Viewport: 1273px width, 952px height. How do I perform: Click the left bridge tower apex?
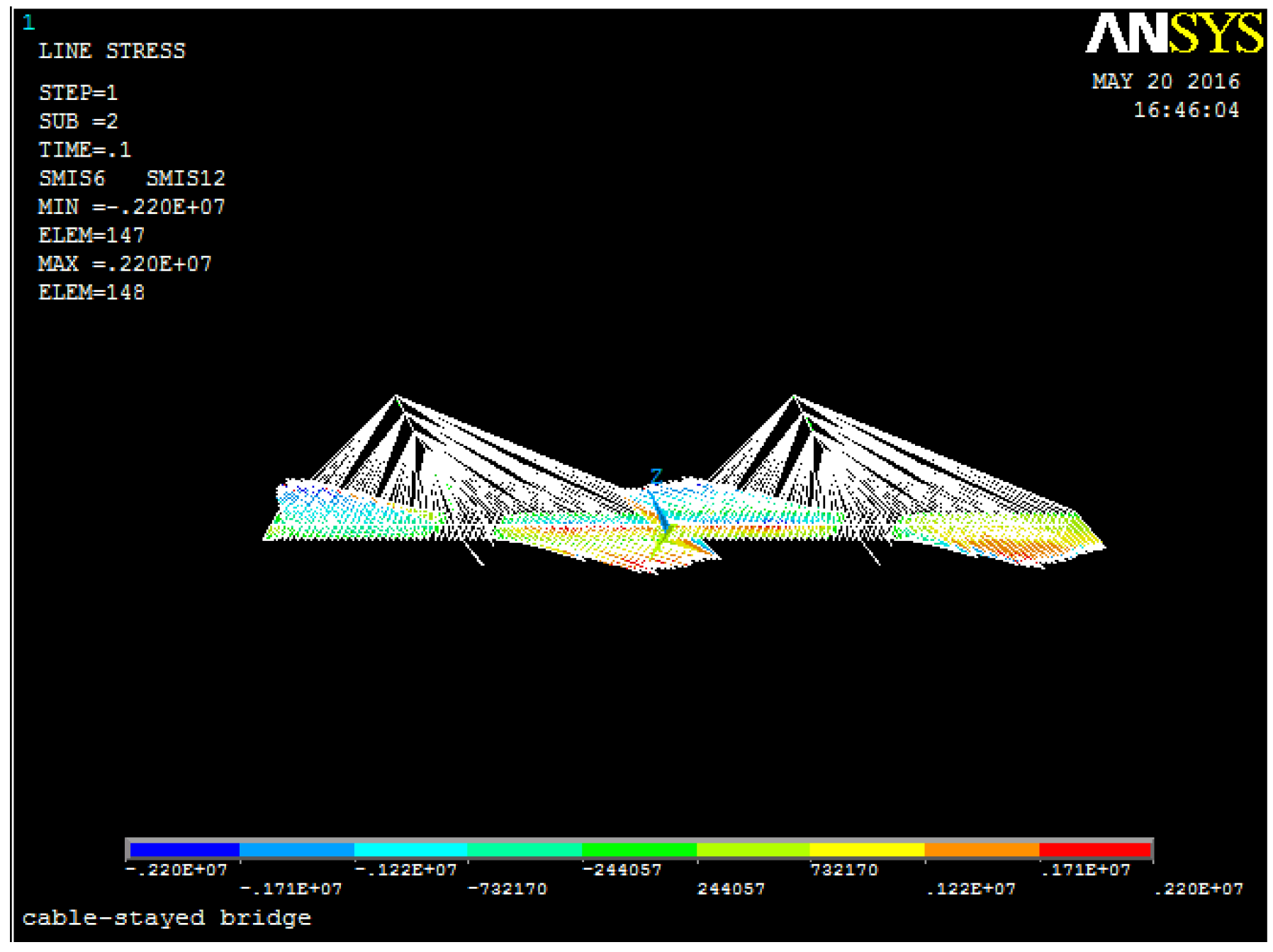pyautogui.click(x=396, y=396)
